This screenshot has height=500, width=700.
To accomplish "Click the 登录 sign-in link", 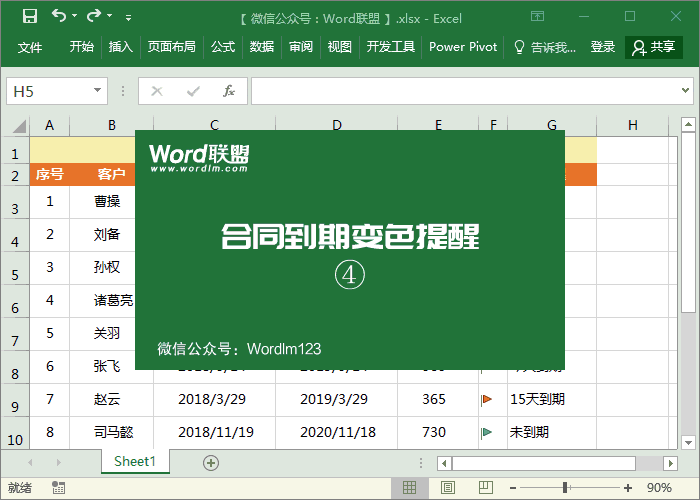I will click(x=602, y=47).
